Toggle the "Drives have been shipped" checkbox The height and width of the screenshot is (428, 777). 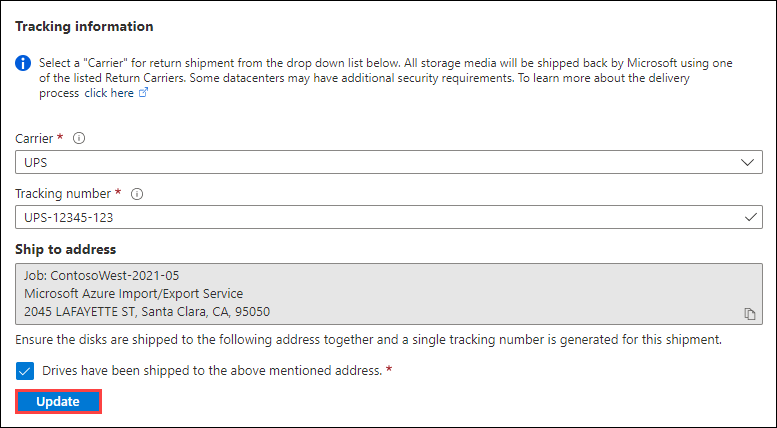coord(26,371)
